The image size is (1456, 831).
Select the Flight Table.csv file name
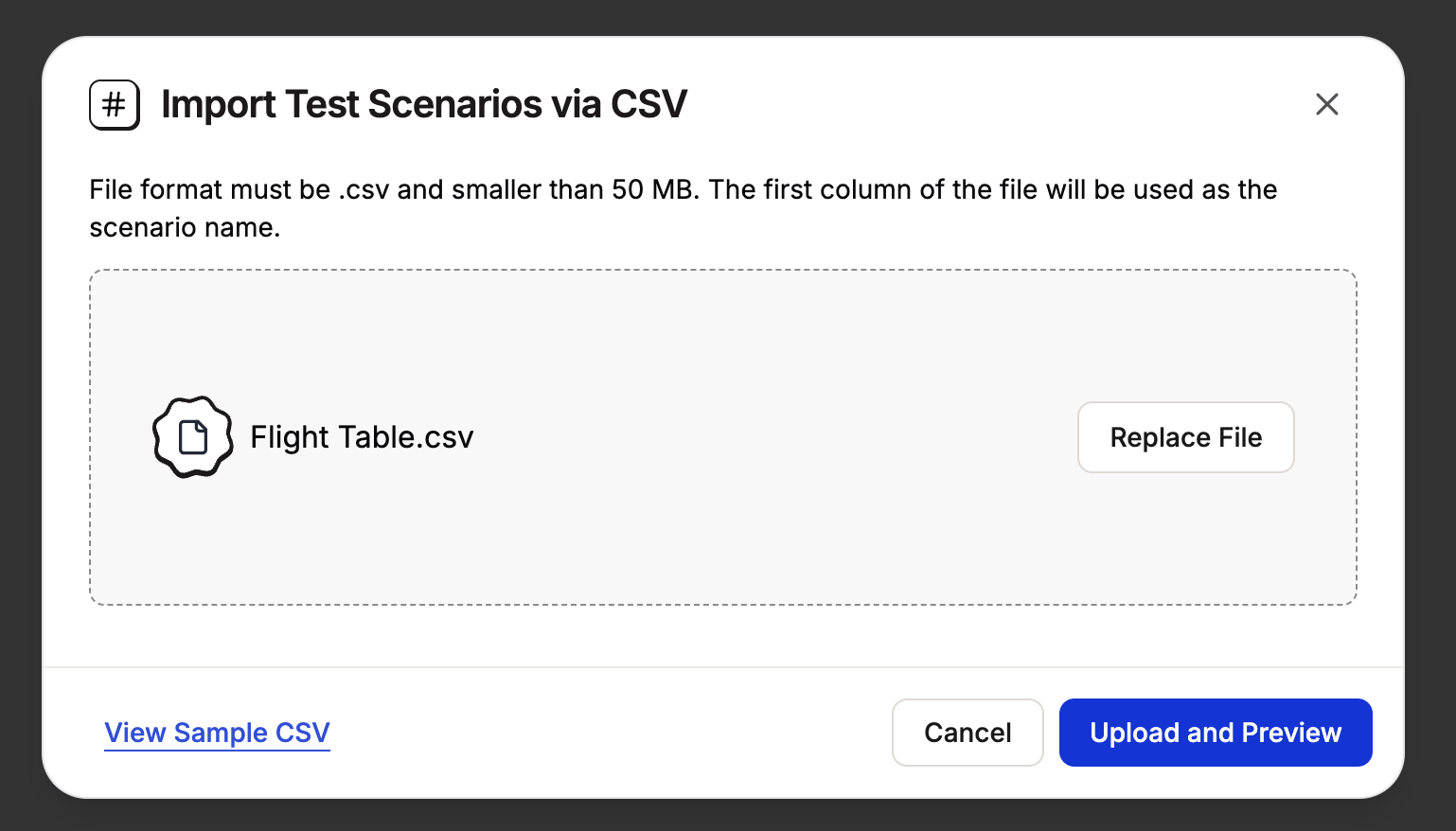click(x=362, y=437)
